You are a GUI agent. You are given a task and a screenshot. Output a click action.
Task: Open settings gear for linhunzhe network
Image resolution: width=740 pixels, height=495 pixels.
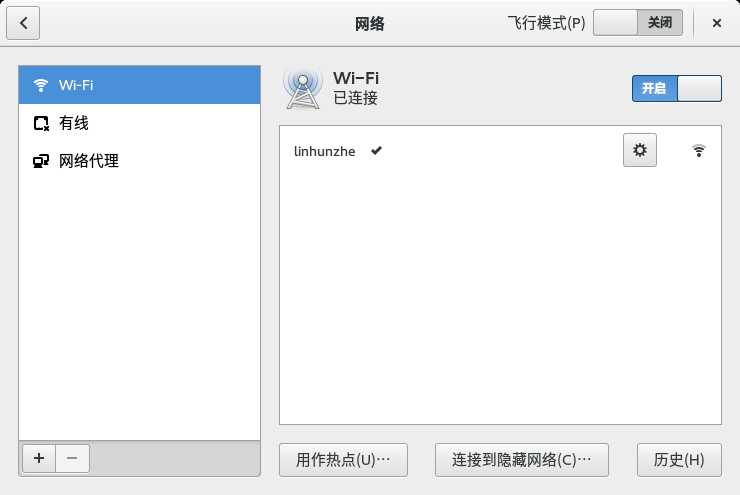point(639,150)
